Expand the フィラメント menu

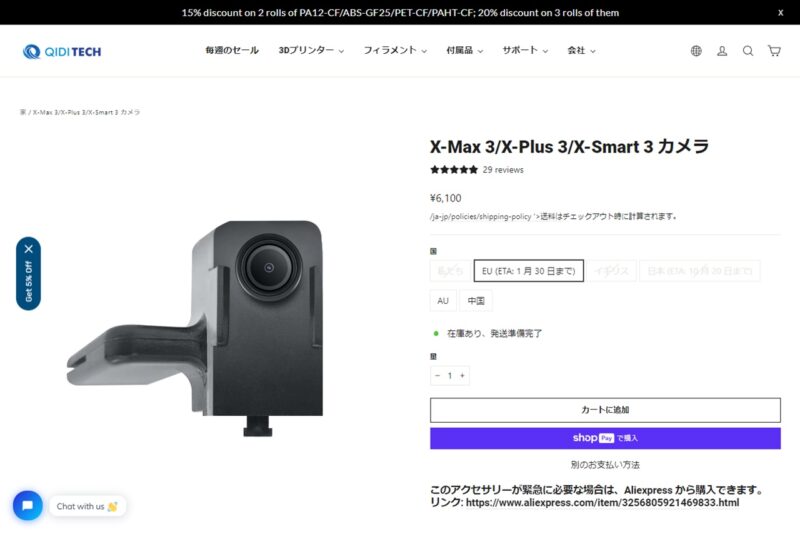[x=394, y=50]
